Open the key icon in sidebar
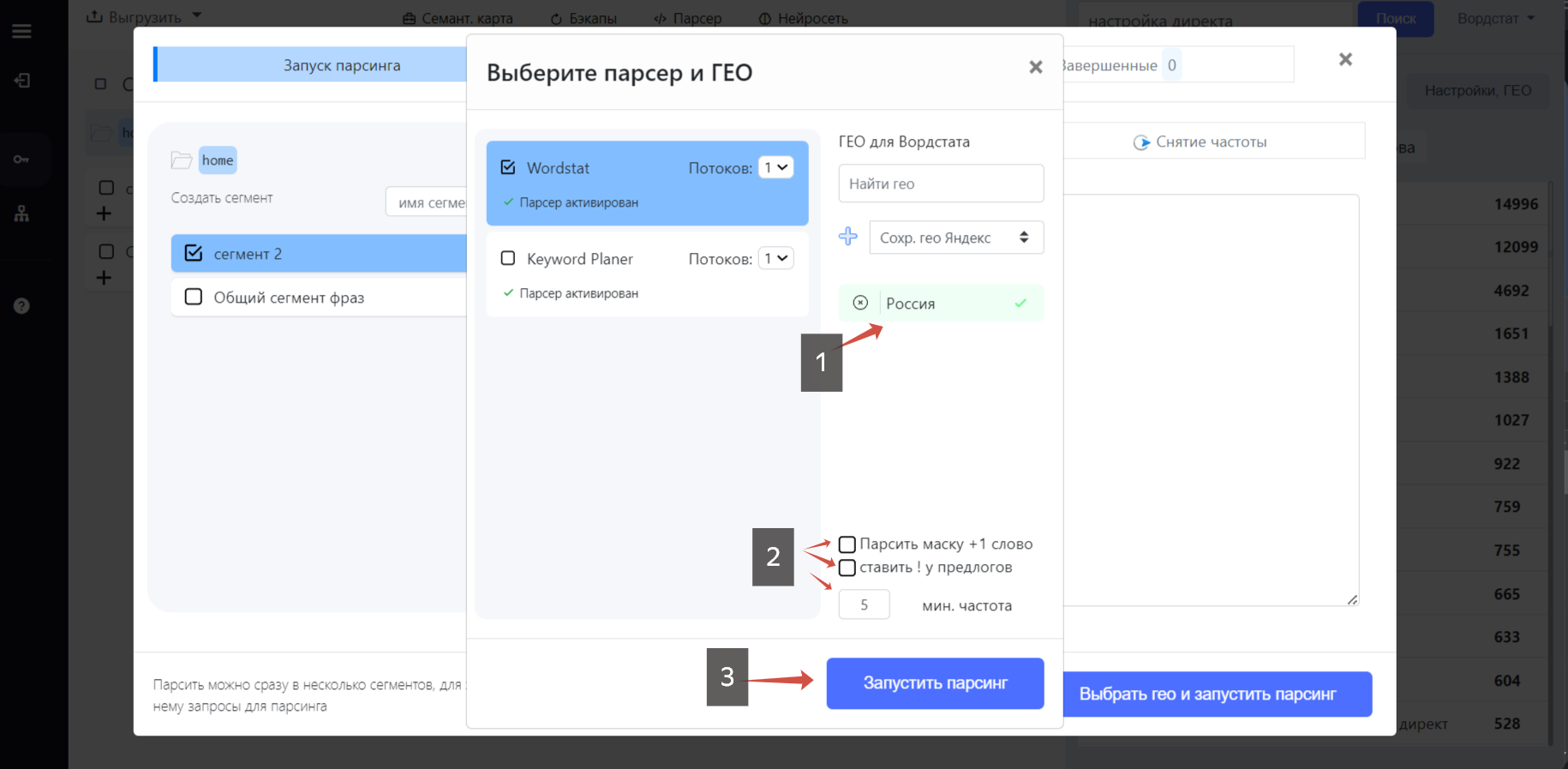This screenshot has width=1568, height=769. click(22, 159)
